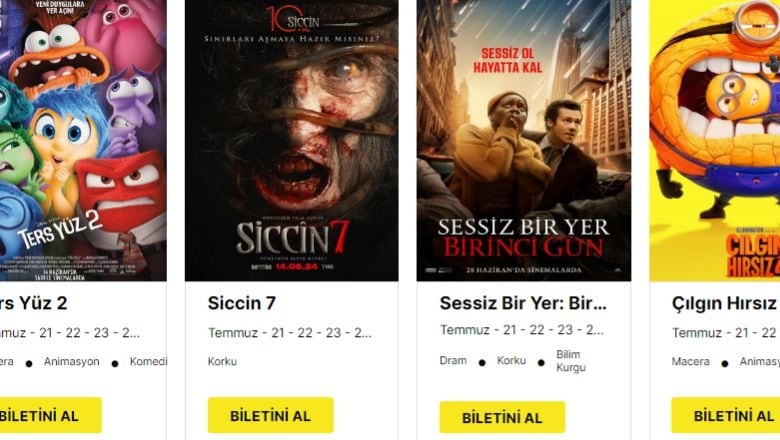Open the Çılgın Hırsız minion poster
The height and width of the screenshot is (440, 780).
coord(715,140)
